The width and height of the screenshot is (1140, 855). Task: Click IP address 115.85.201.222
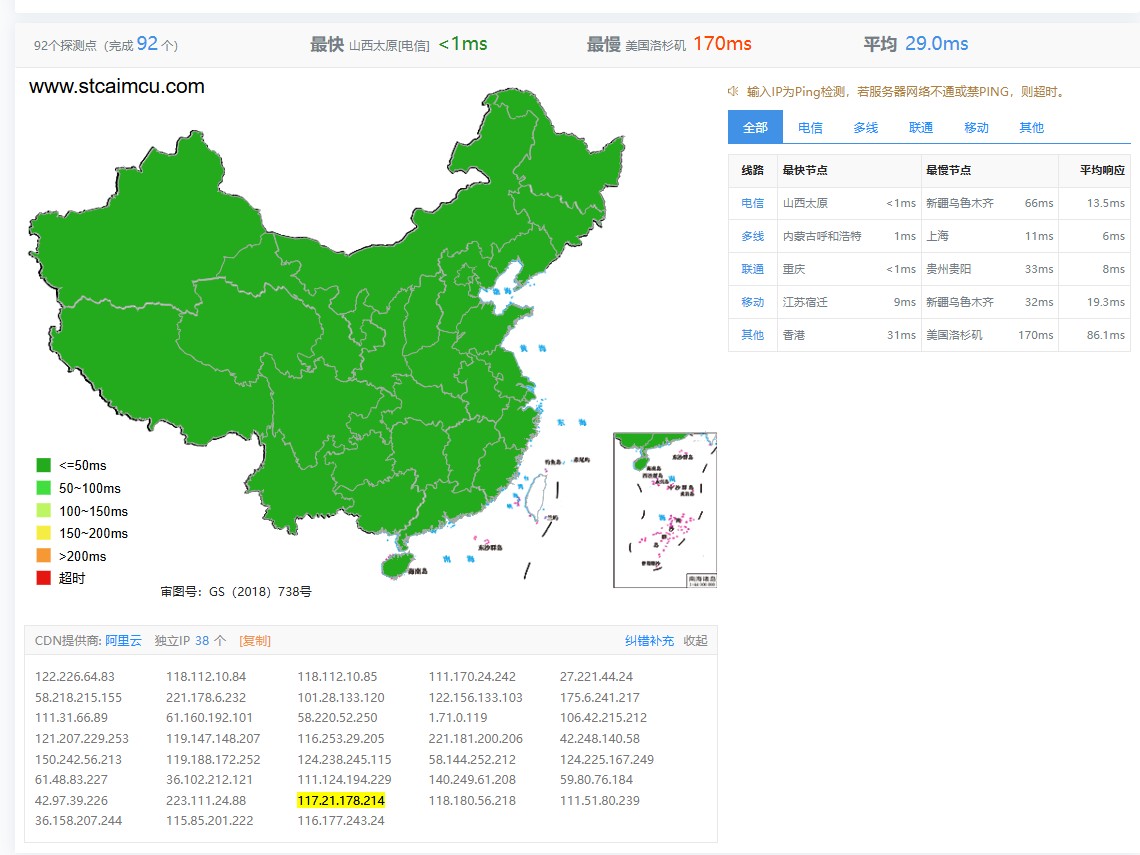(x=209, y=820)
